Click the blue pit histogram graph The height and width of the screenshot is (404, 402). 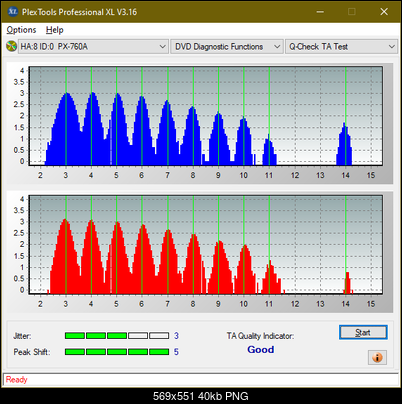(x=206, y=116)
